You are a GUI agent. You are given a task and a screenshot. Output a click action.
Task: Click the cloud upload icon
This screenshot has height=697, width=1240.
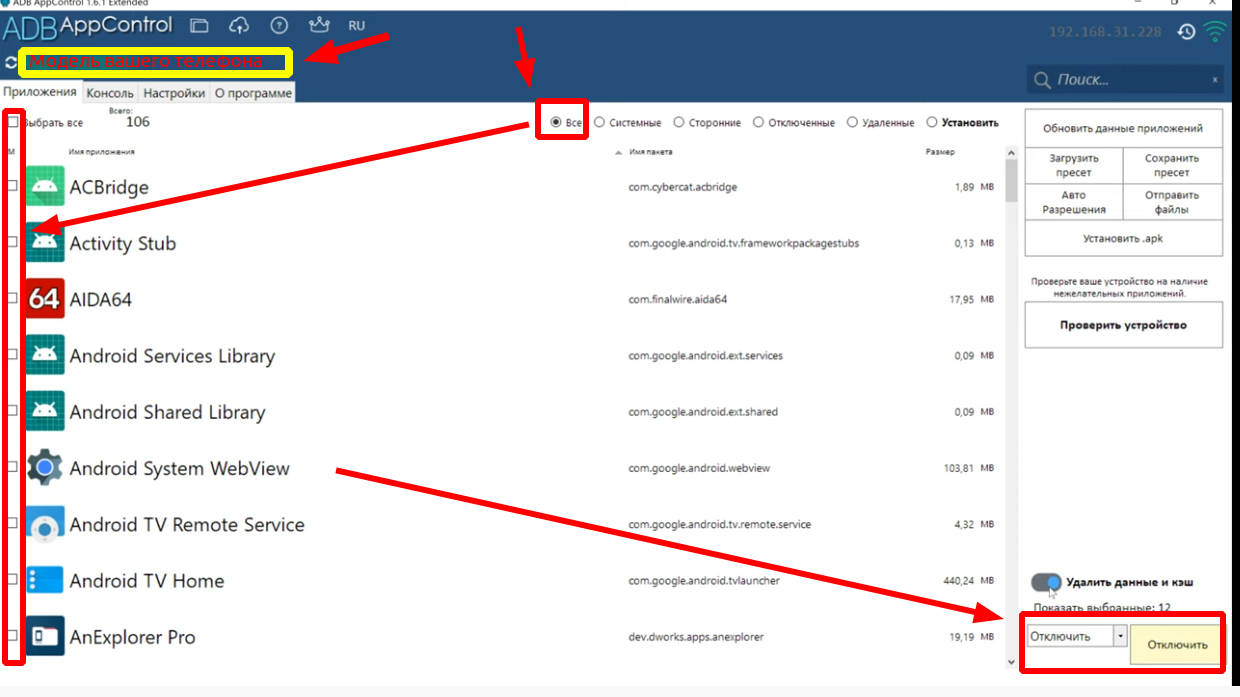(x=239, y=26)
